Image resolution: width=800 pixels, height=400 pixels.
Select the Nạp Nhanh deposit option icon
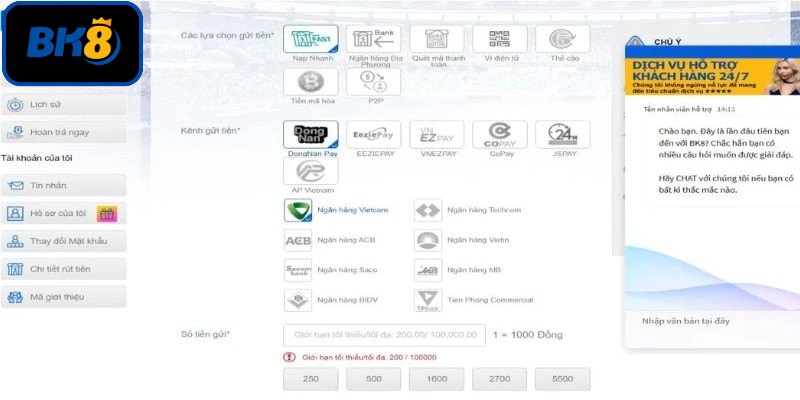[x=311, y=39]
